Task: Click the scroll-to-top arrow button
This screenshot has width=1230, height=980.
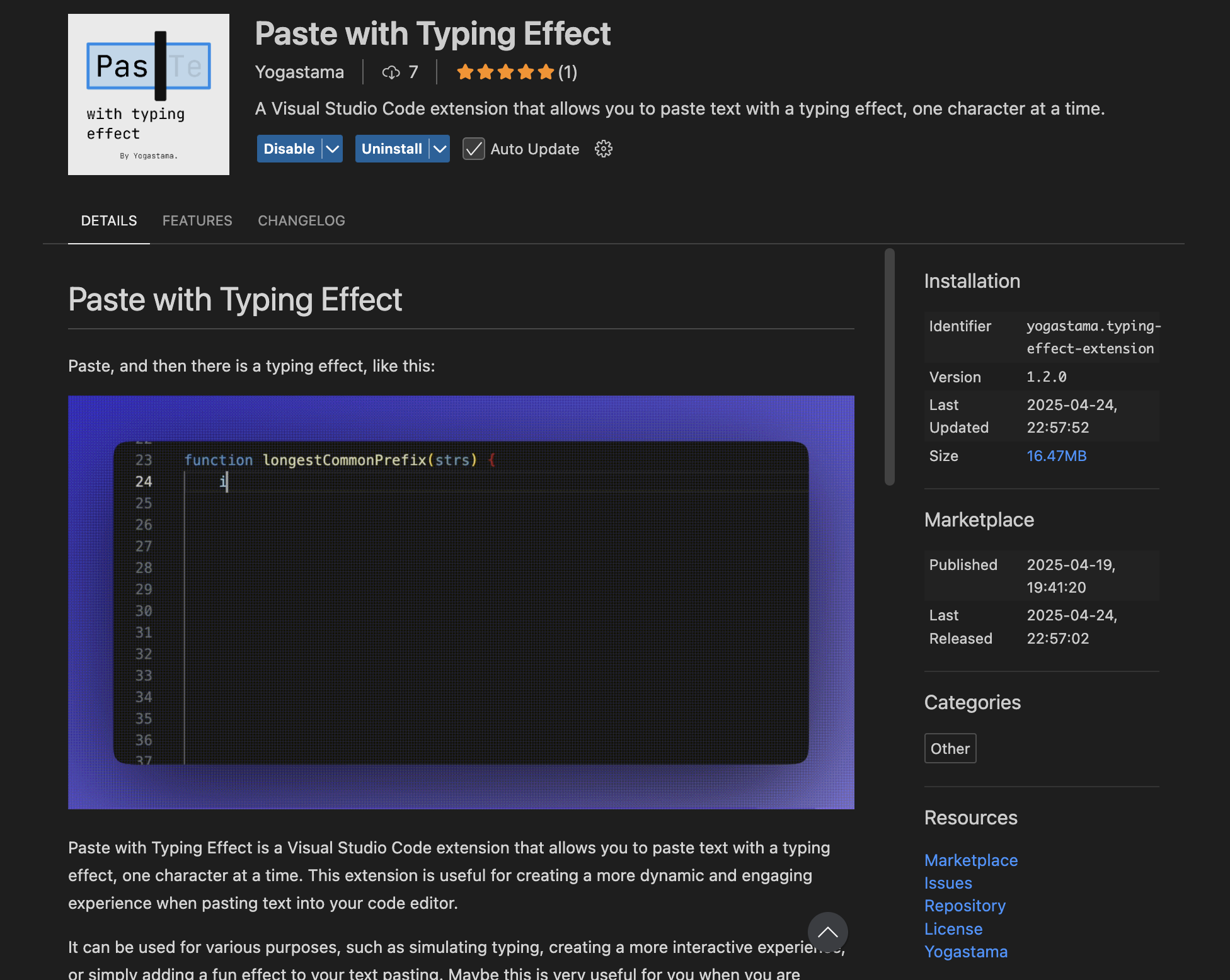Action: (827, 932)
